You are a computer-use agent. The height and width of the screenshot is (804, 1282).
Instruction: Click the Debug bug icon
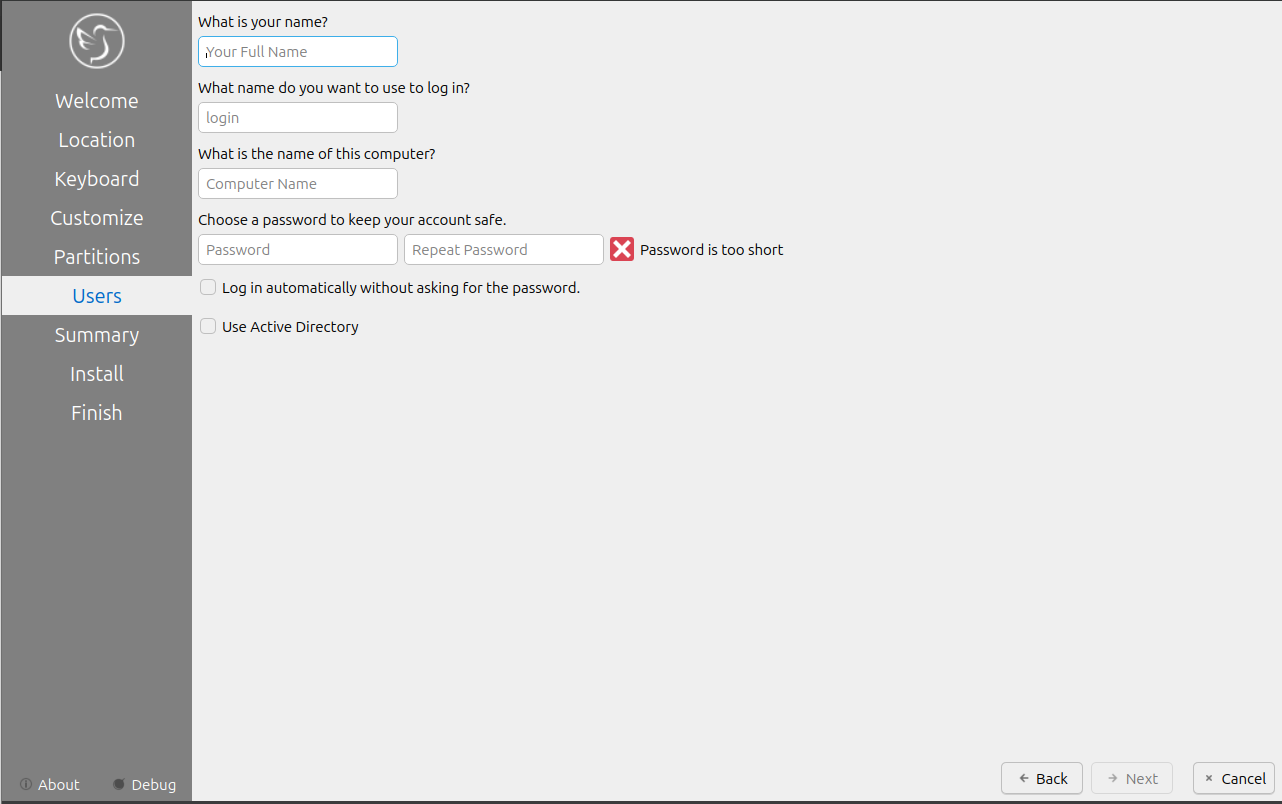point(120,785)
